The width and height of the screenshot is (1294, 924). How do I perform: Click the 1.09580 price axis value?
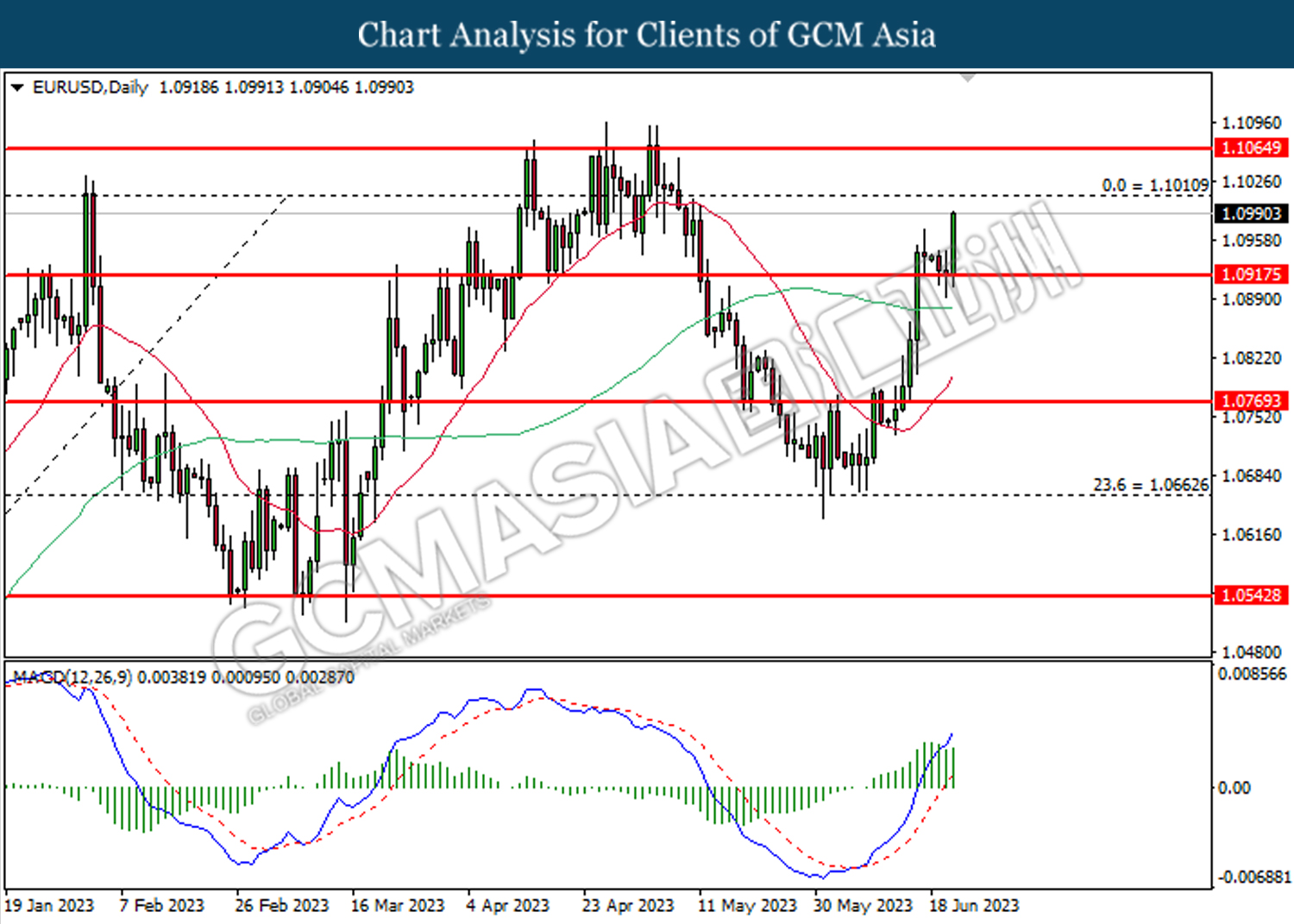1253,240
